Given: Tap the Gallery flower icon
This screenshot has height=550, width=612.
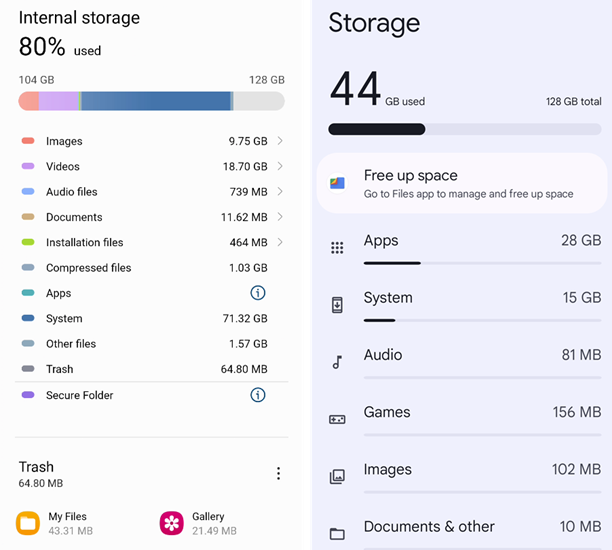Looking at the screenshot, I should click(x=171, y=523).
